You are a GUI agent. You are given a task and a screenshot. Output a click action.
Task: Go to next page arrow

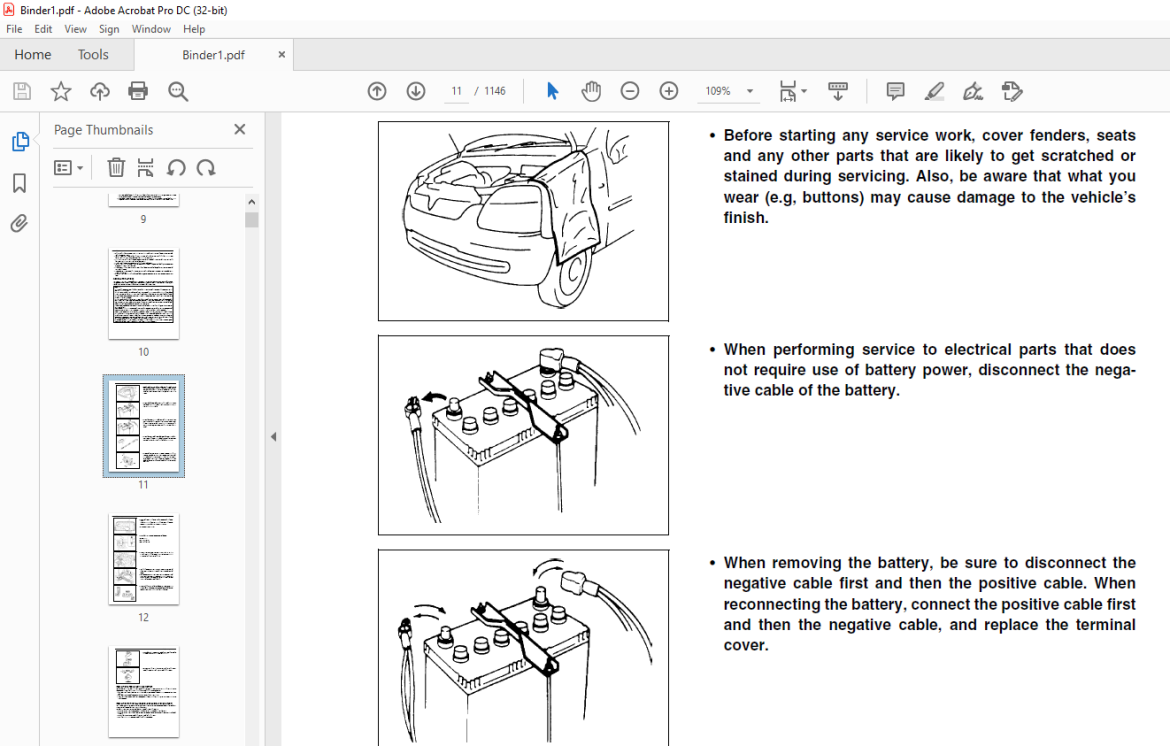click(x=416, y=91)
